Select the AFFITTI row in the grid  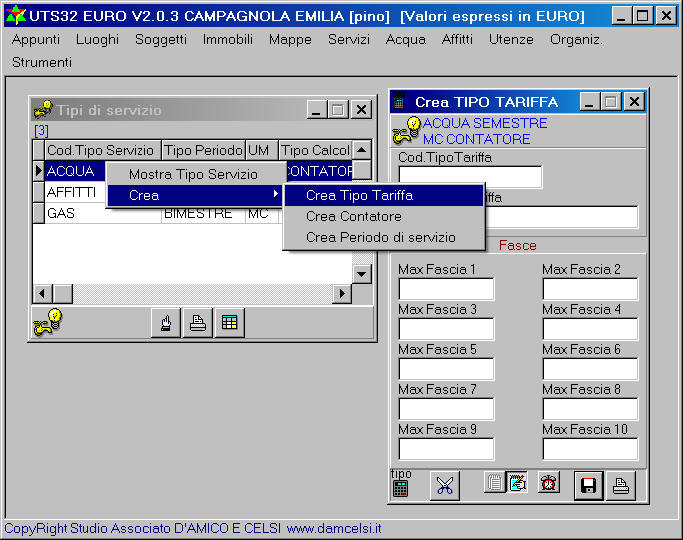tap(71, 192)
